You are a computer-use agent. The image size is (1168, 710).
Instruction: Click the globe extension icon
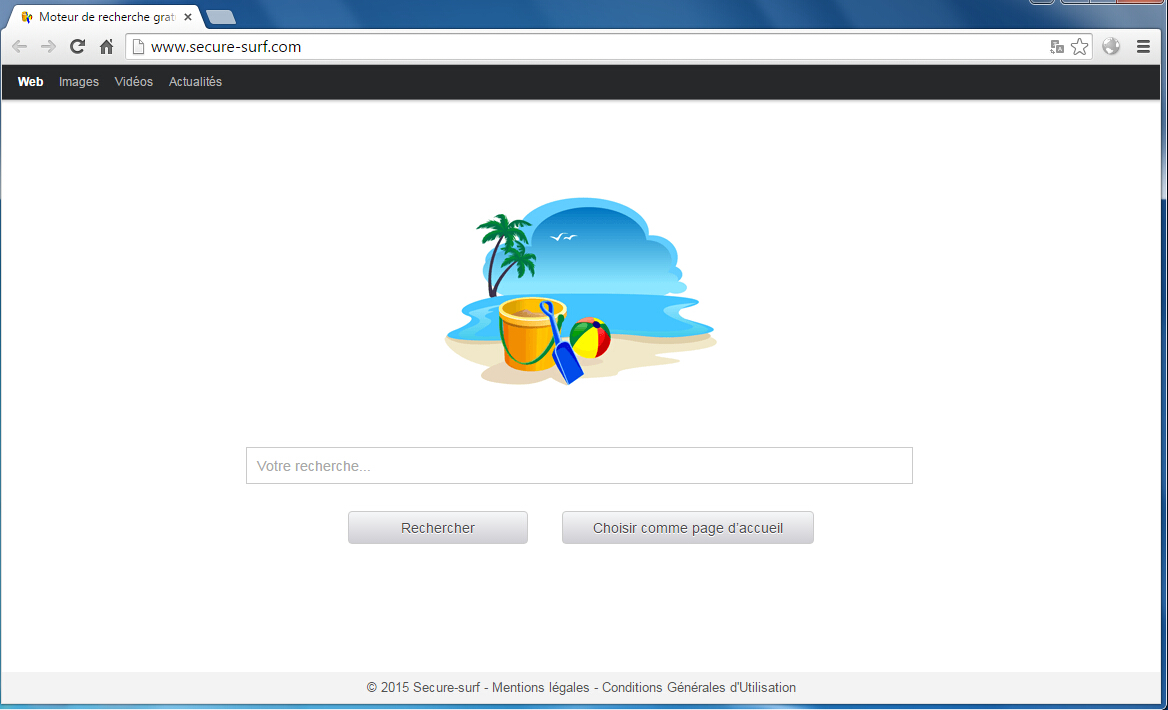coord(1111,46)
